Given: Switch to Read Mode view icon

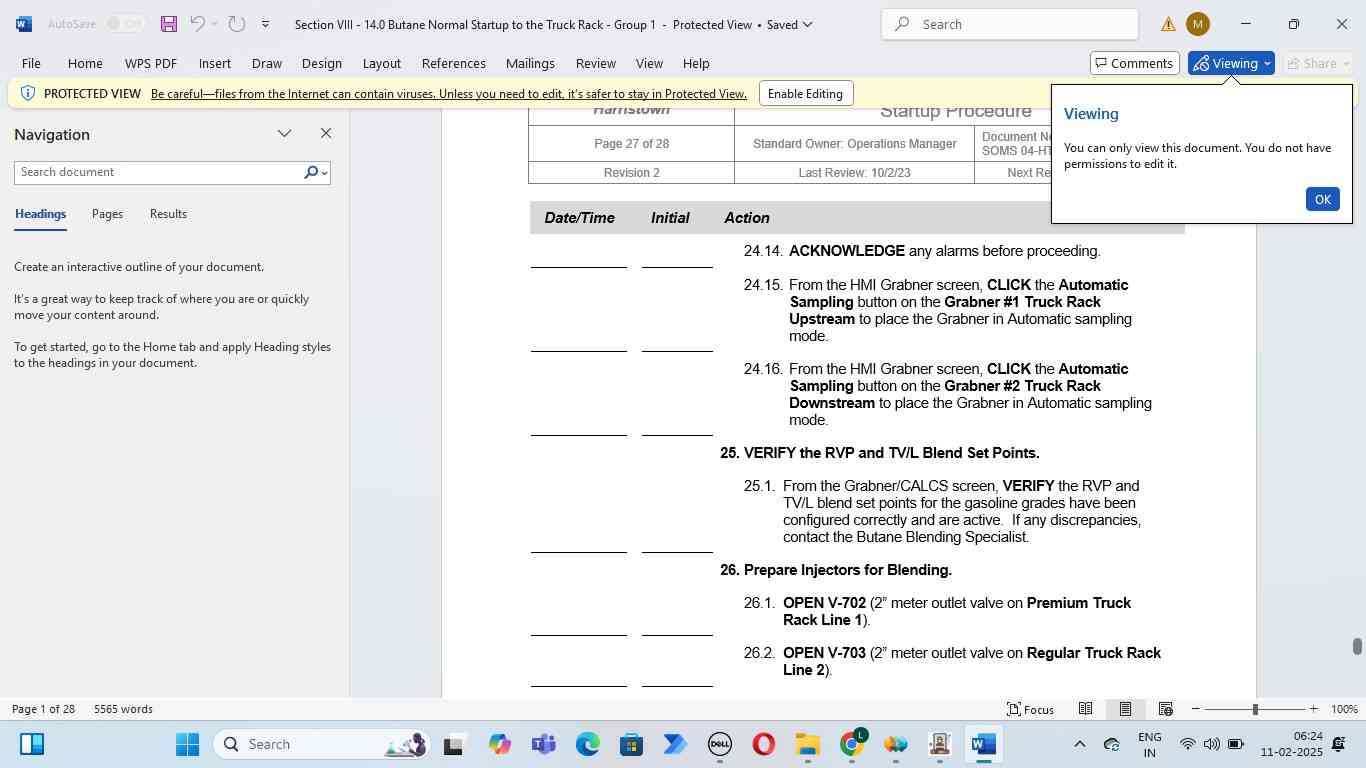Looking at the screenshot, I should [x=1085, y=709].
